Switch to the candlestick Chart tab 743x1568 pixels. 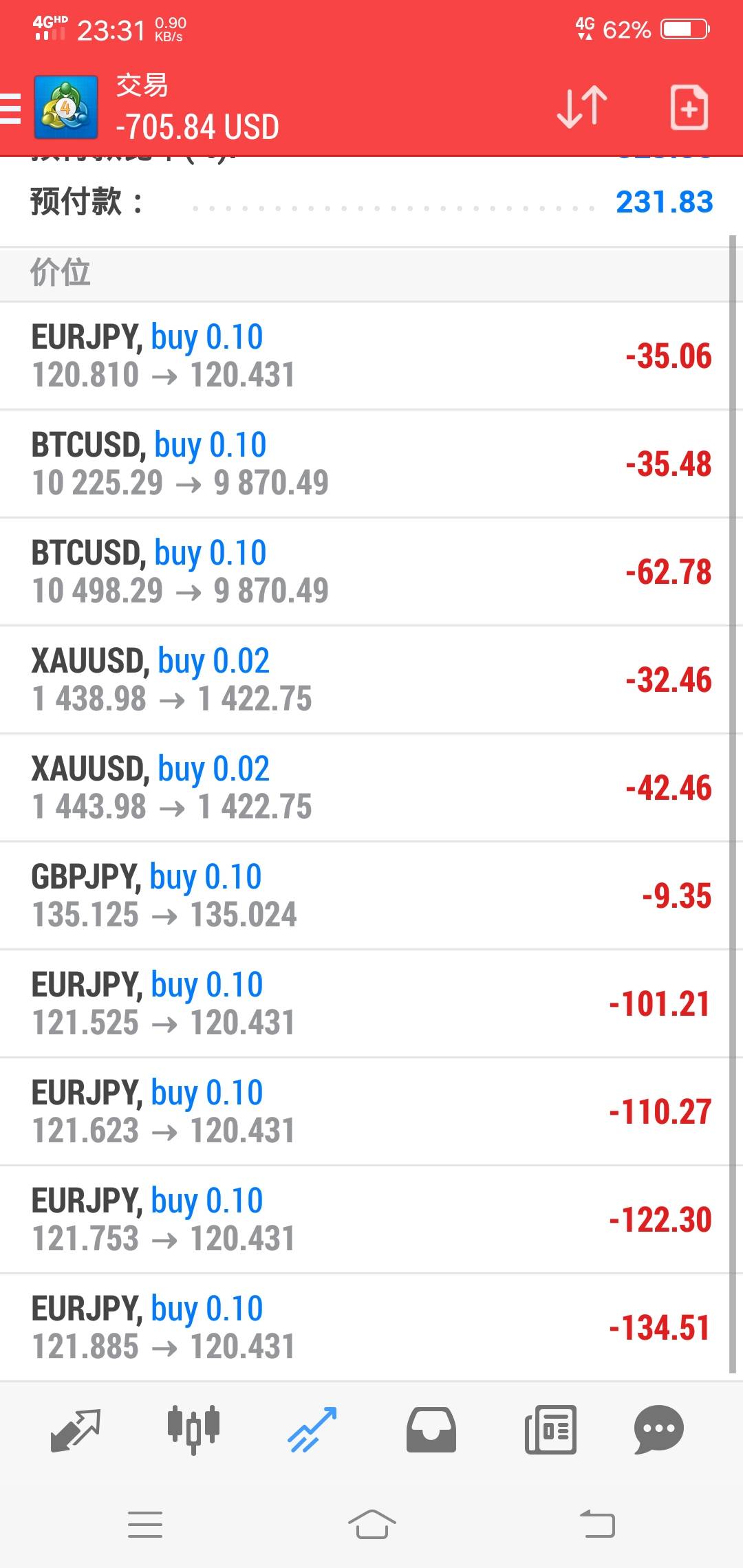coord(193,1430)
